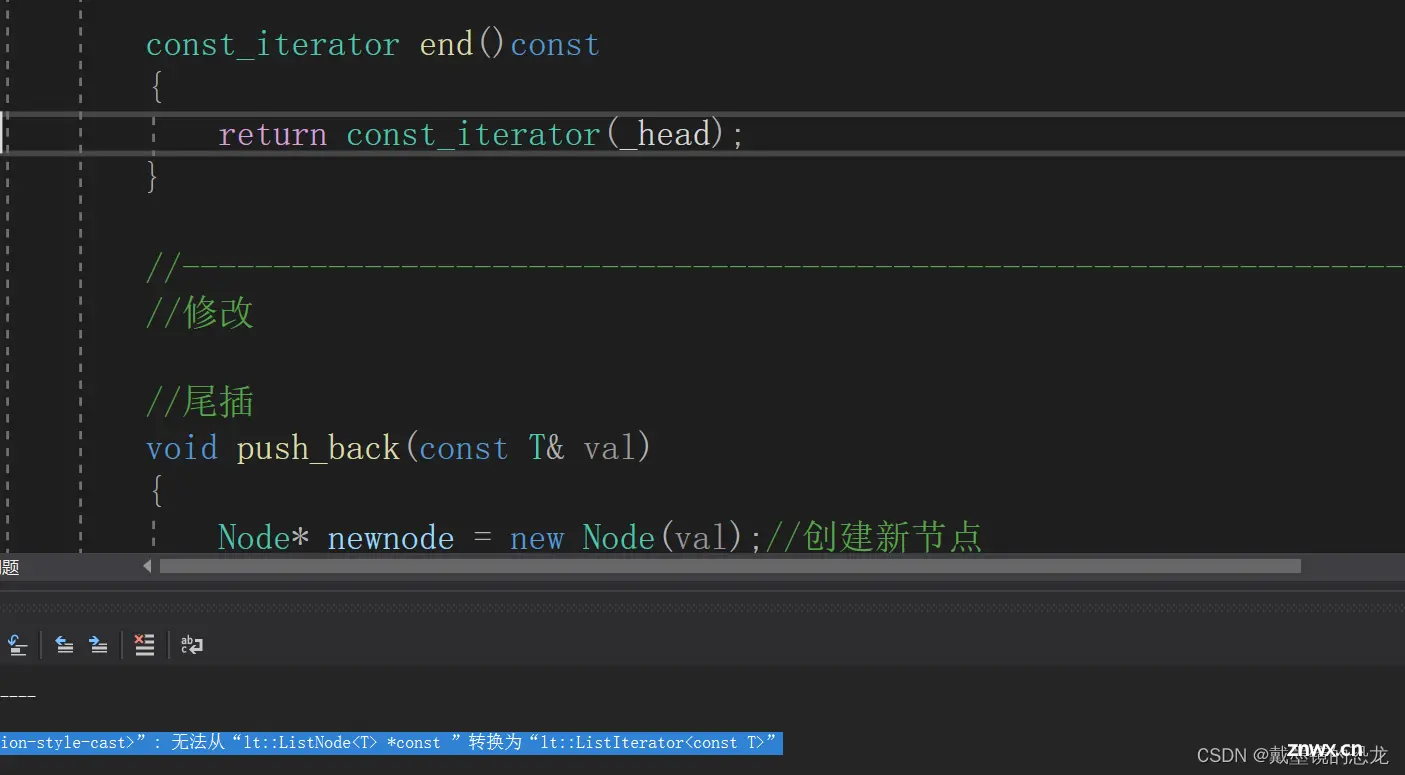Screen dimensions: 1405x775
Task: Click the '//修改' comment
Action: (x=200, y=313)
